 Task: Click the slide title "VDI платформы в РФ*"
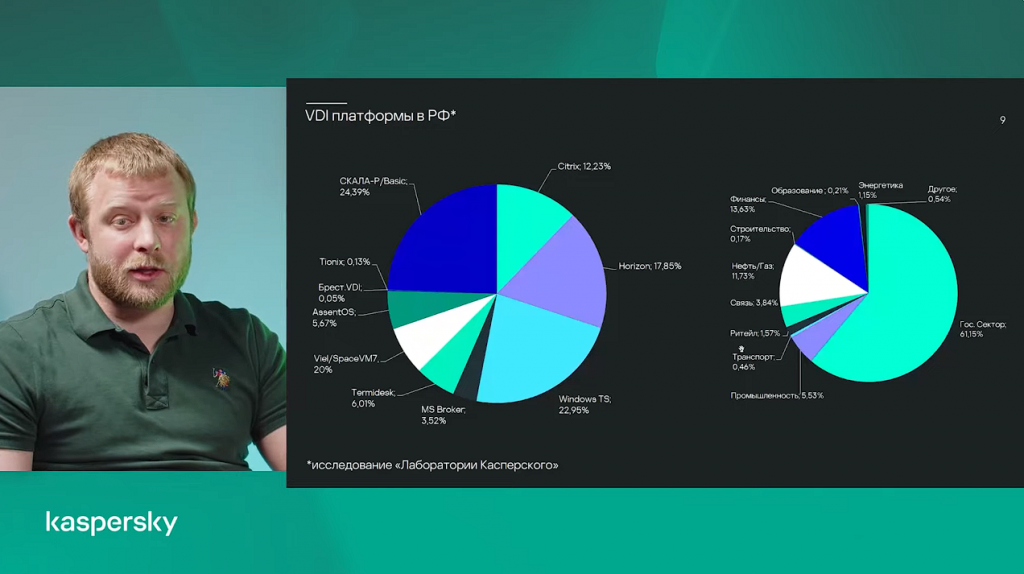pyautogui.click(x=380, y=116)
